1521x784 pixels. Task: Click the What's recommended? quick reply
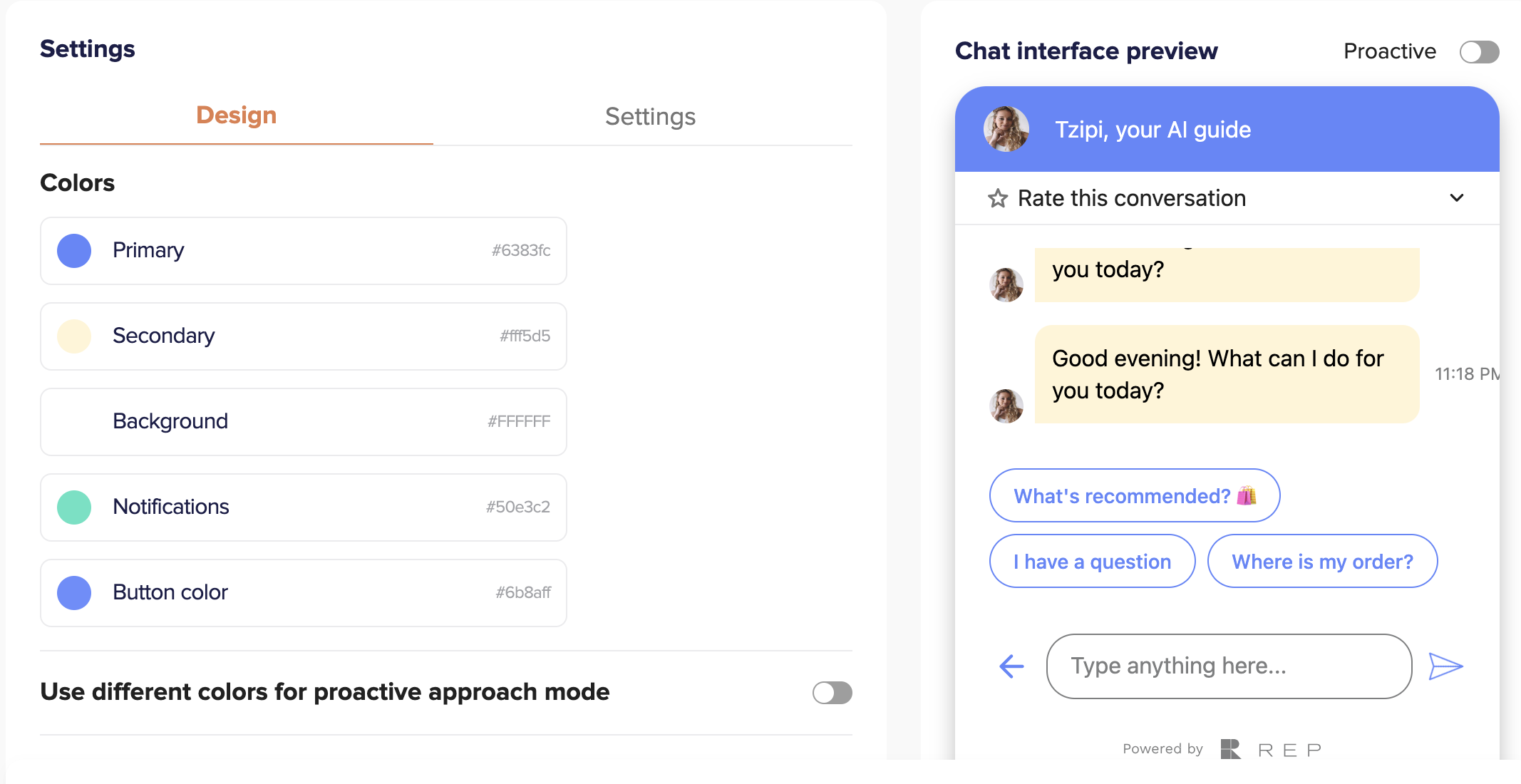coord(1134,495)
